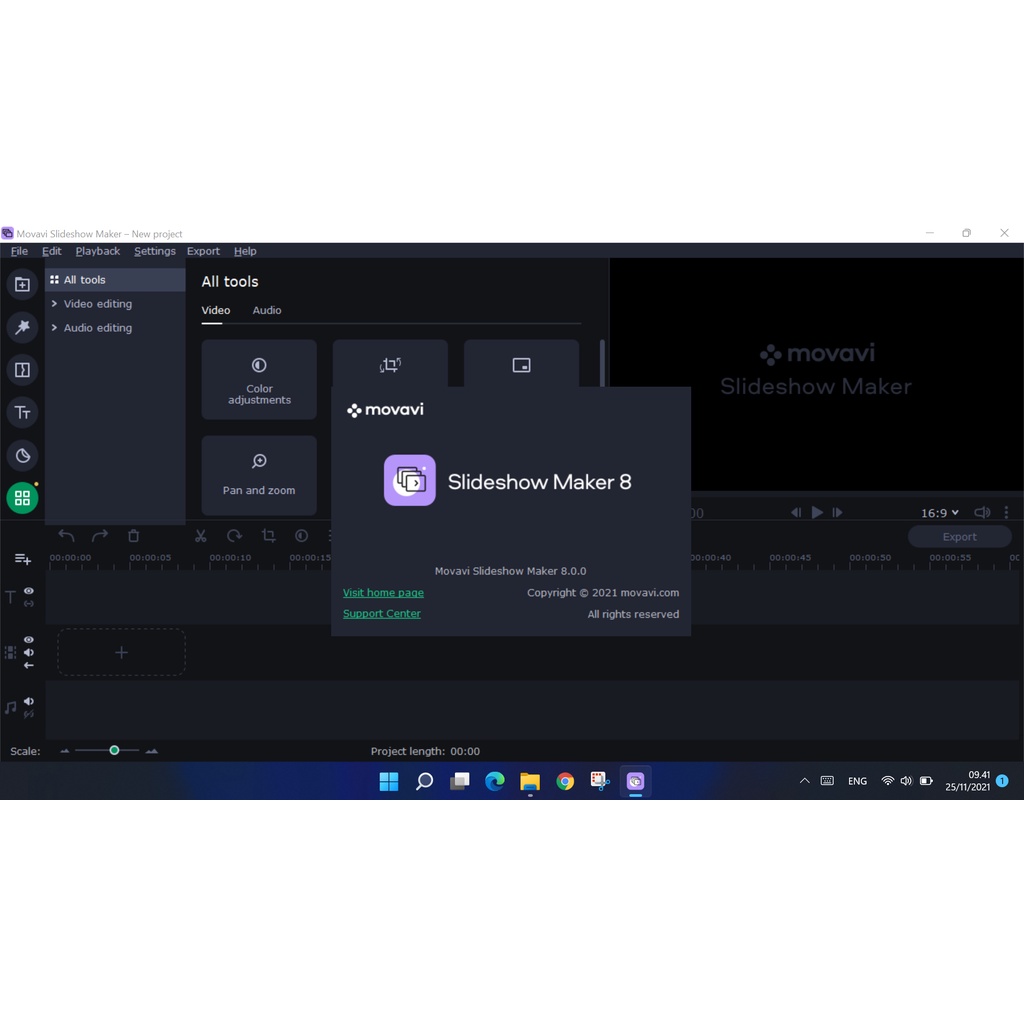Click the timeline Scale slider handle
This screenshot has width=1024, height=1024.
click(x=114, y=750)
